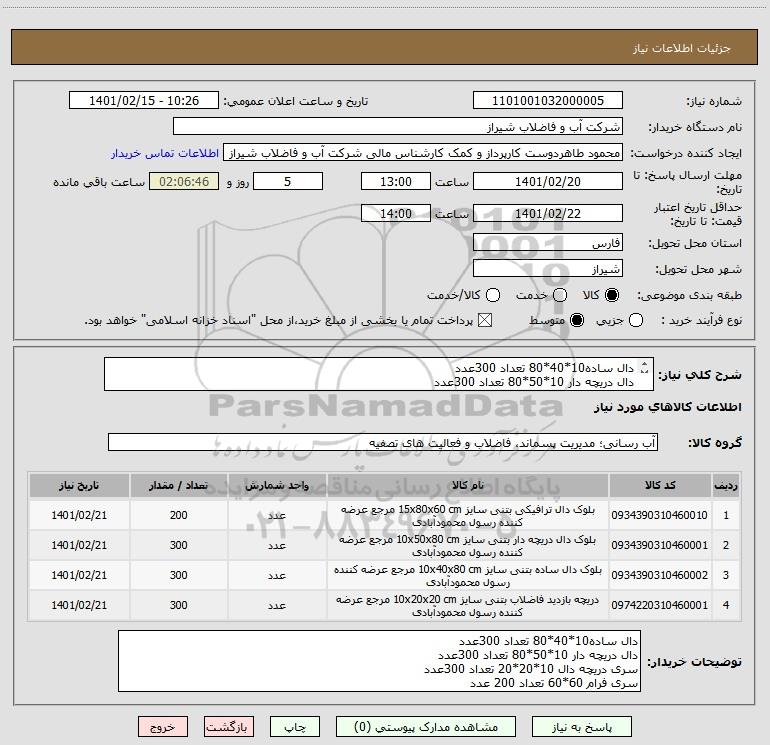Click the واحد شمارش column header
The width and height of the screenshot is (770, 745).
tap(277, 485)
